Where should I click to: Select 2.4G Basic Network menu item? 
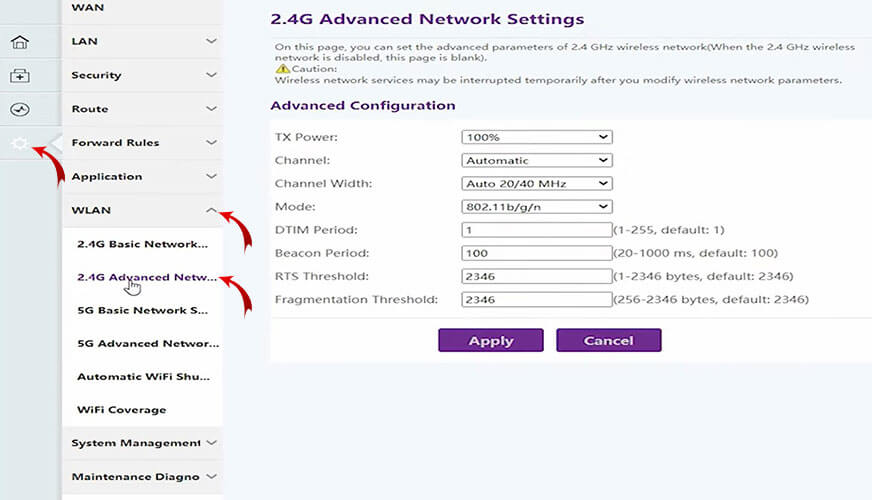pos(142,244)
